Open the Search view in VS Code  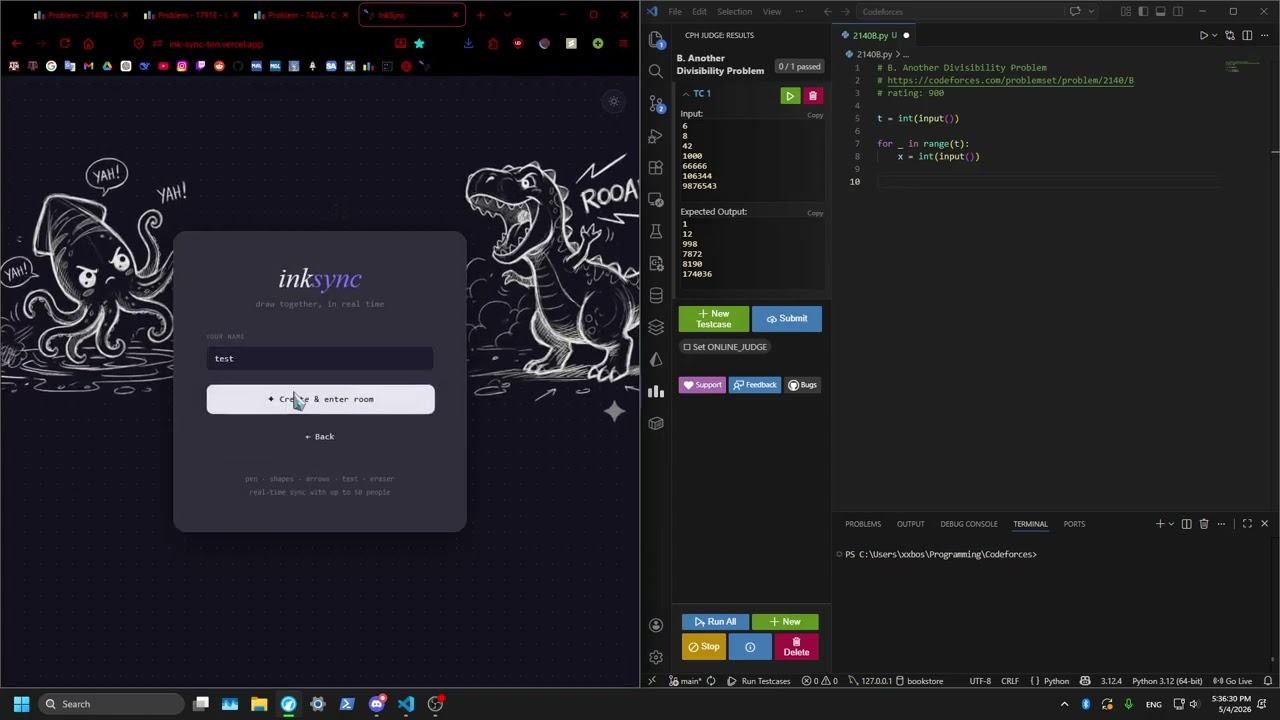656,71
